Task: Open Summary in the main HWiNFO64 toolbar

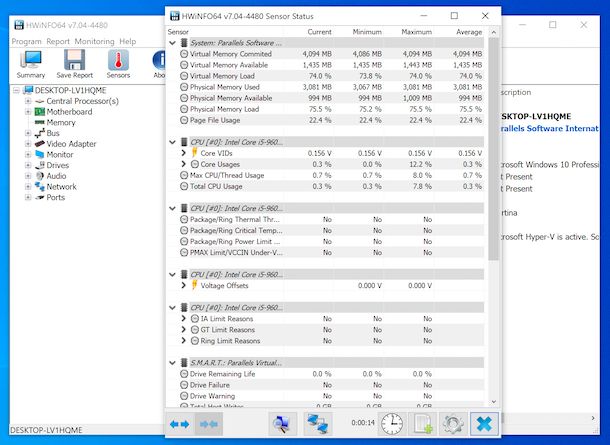Action: 31,65
